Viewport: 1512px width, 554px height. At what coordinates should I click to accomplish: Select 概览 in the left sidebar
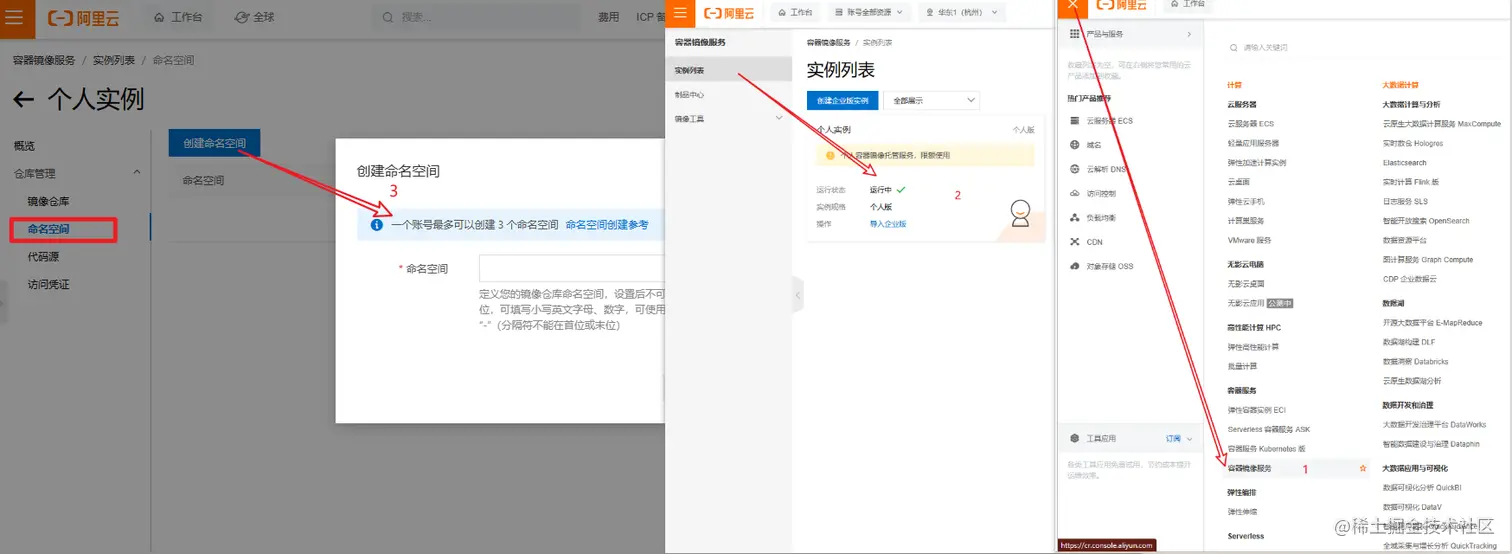pyautogui.click(x=24, y=146)
